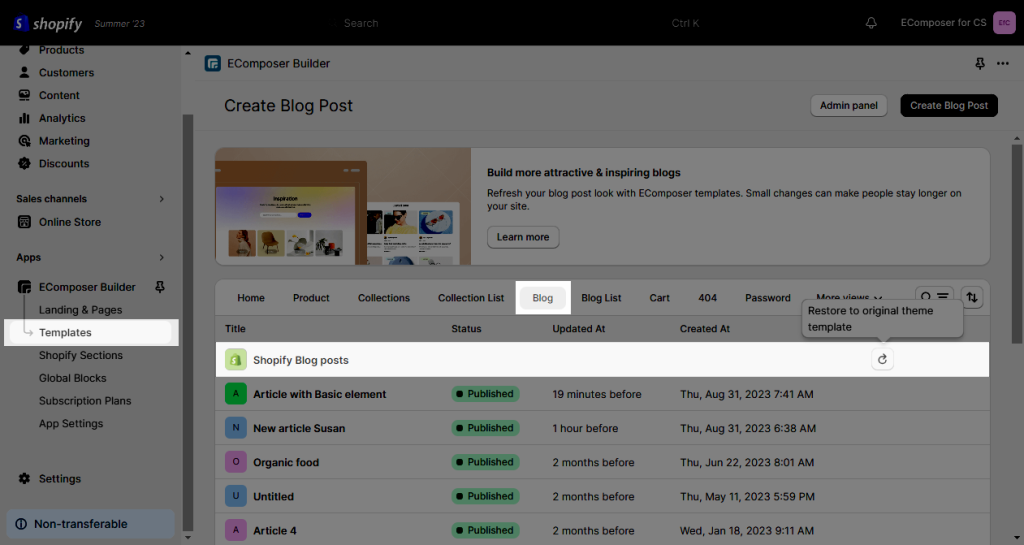Open New article Susan row
This screenshot has width=1024, height=545.
point(602,428)
